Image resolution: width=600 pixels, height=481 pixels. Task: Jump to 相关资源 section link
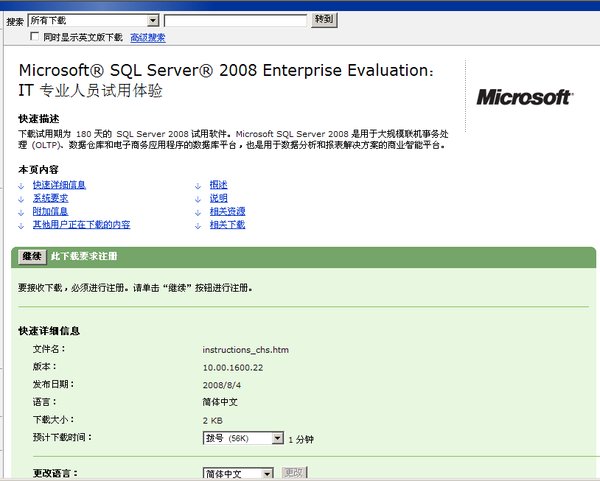pyautogui.click(x=227, y=211)
